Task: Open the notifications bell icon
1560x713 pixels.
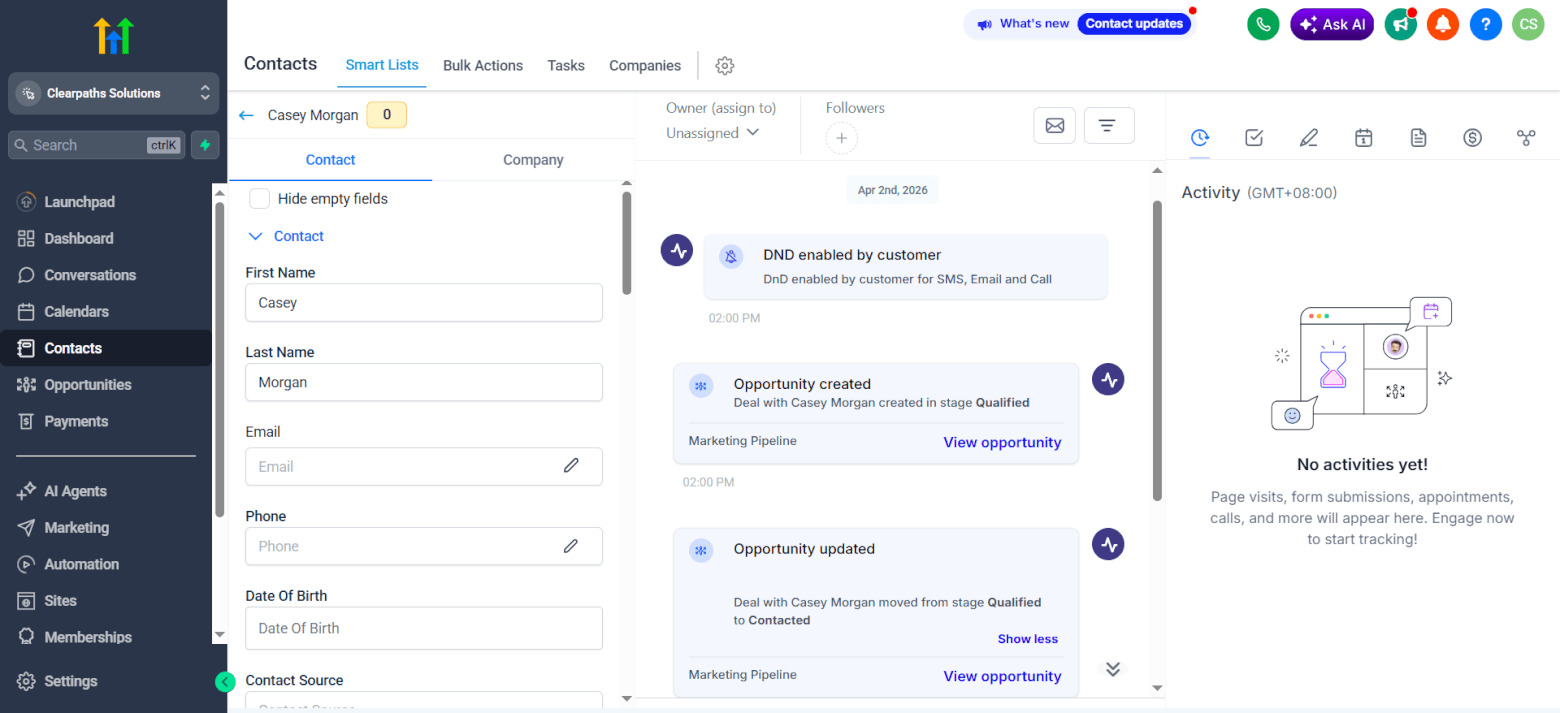Action: point(1442,24)
